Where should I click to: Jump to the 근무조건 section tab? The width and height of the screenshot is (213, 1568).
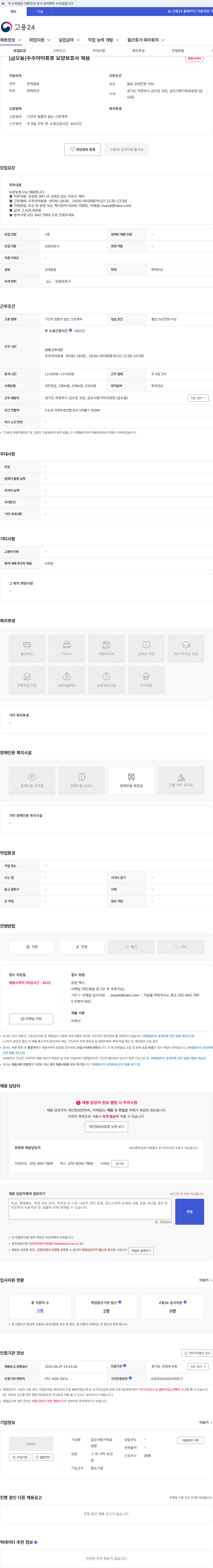point(59,51)
